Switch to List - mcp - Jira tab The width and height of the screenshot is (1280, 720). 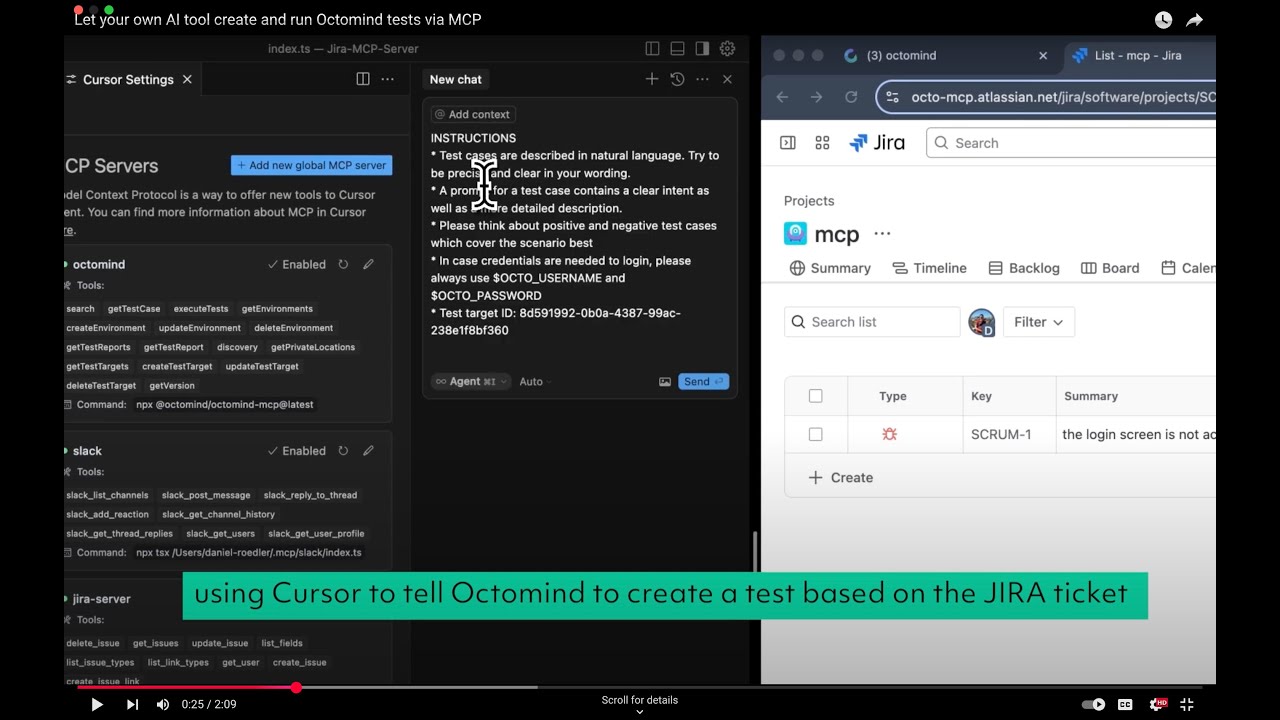click(x=1138, y=56)
